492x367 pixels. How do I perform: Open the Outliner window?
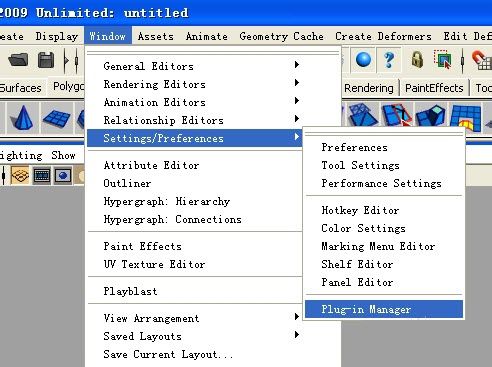(194, 183)
